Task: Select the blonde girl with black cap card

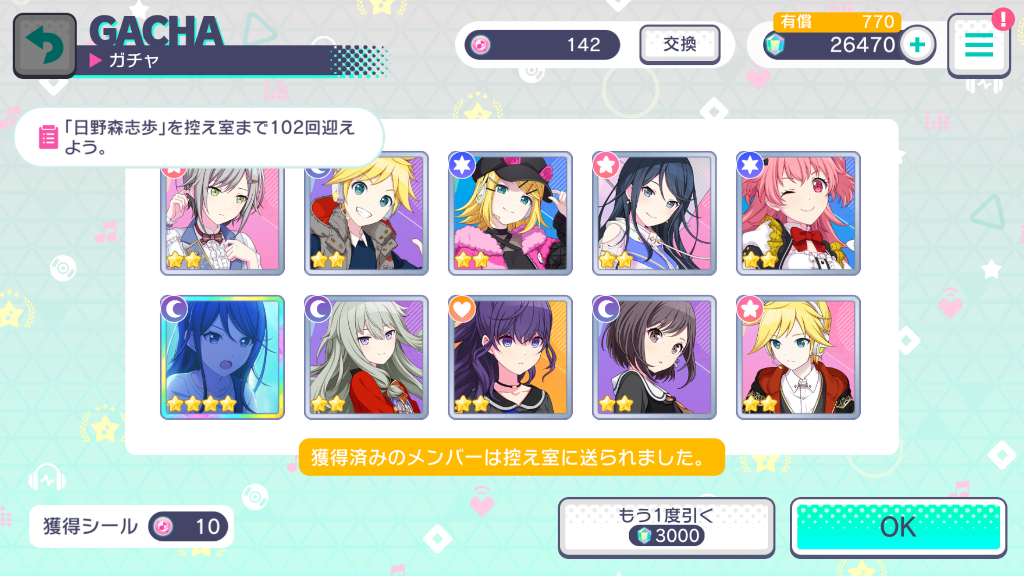Action: point(510,214)
